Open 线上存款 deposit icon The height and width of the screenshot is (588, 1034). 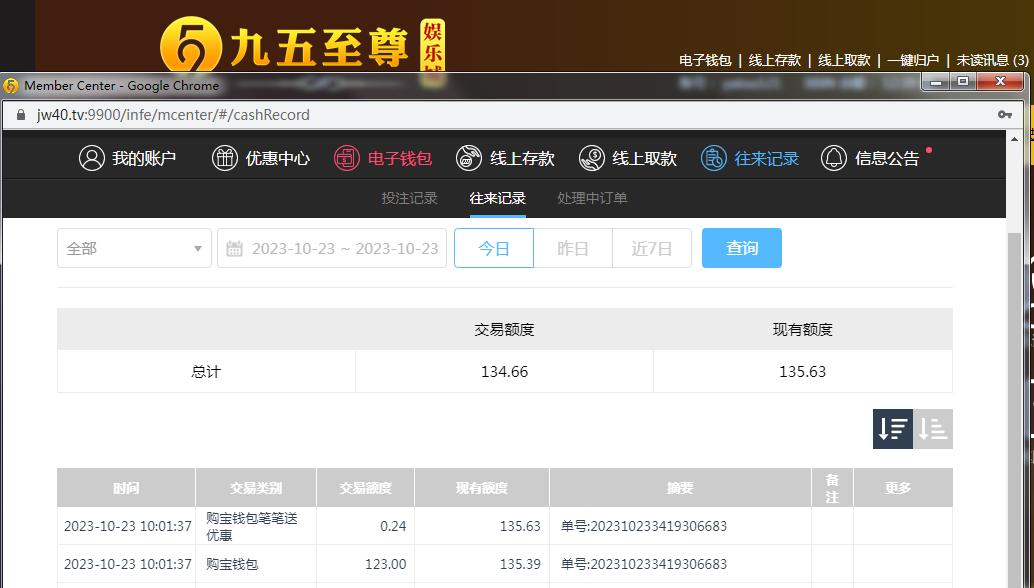tap(469, 158)
